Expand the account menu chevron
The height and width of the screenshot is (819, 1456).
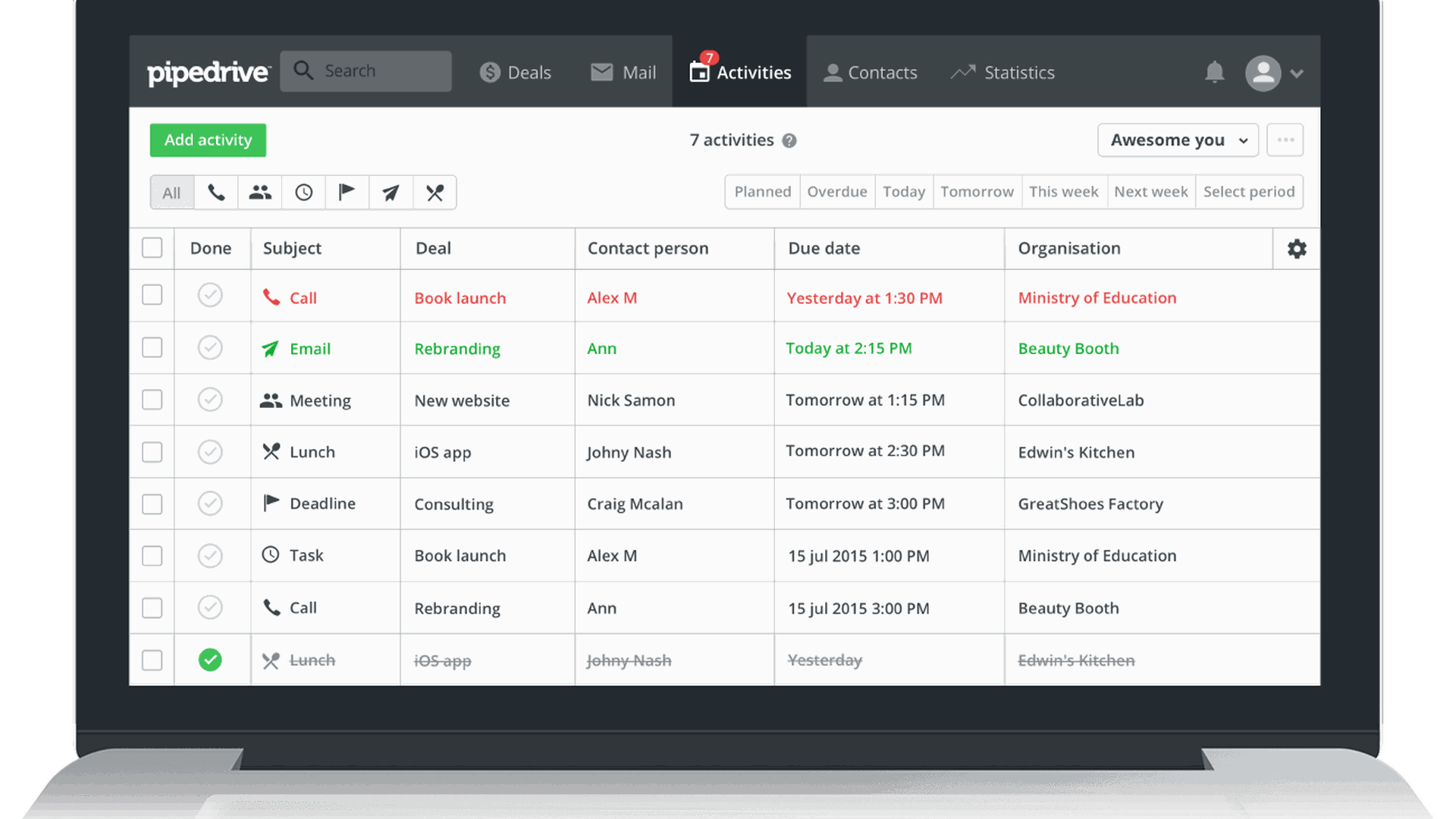tap(1297, 74)
